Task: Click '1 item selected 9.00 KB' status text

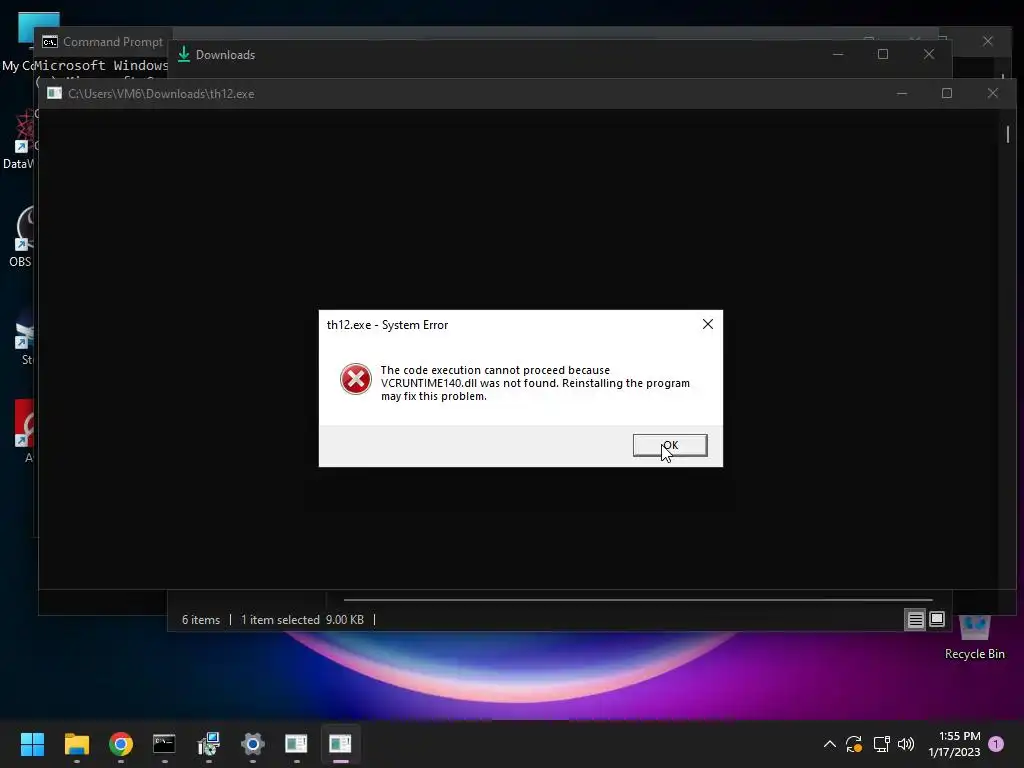Action: coord(302,620)
